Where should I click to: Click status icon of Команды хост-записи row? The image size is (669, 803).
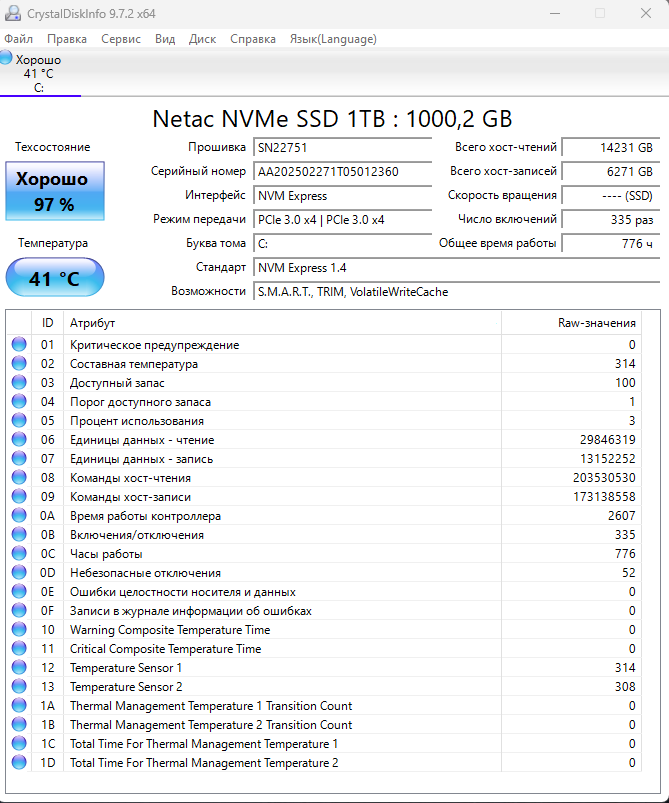(19, 496)
